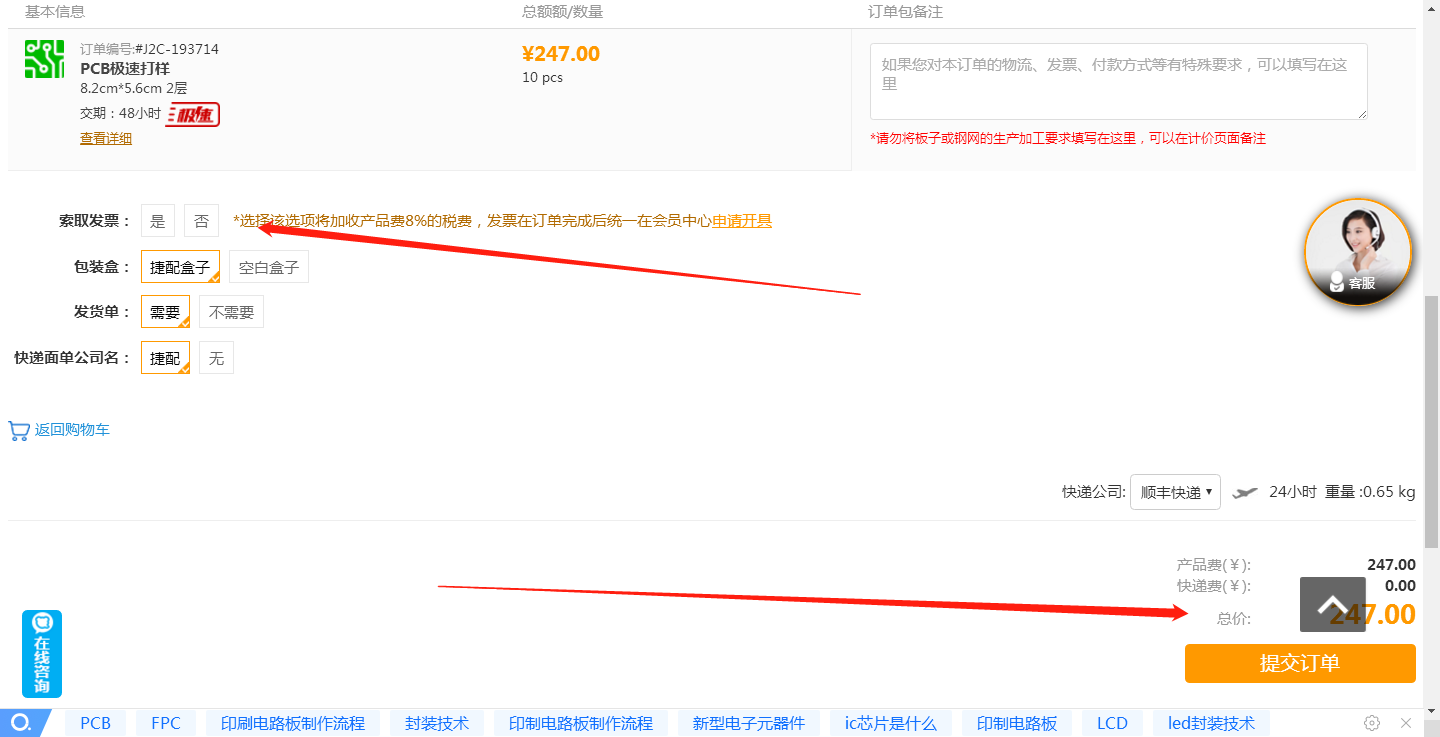Click the scroll-to-top arrow button
The width and height of the screenshot is (1440, 737).
point(1332,604)
